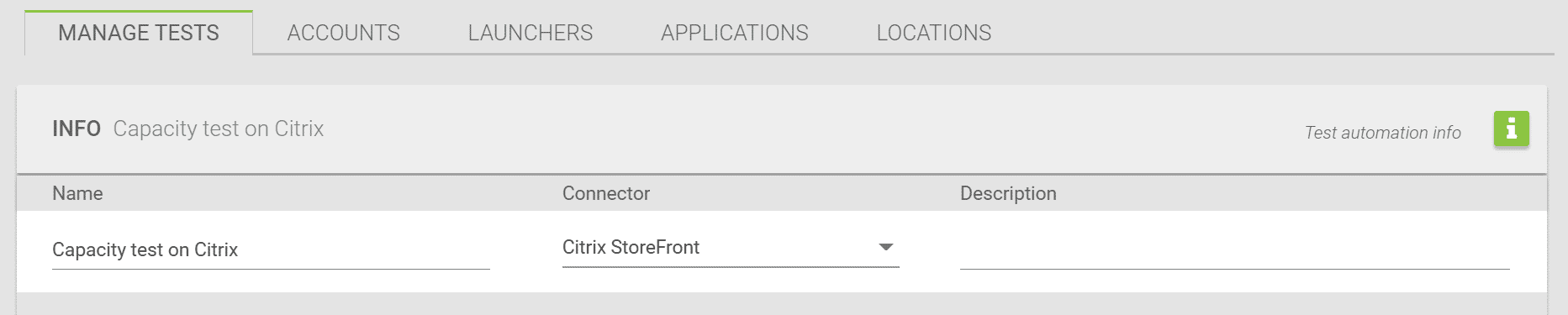Viewport: 1568px width, 315px height.
Task: Click the Name column label
Action: tap(77, 193)
